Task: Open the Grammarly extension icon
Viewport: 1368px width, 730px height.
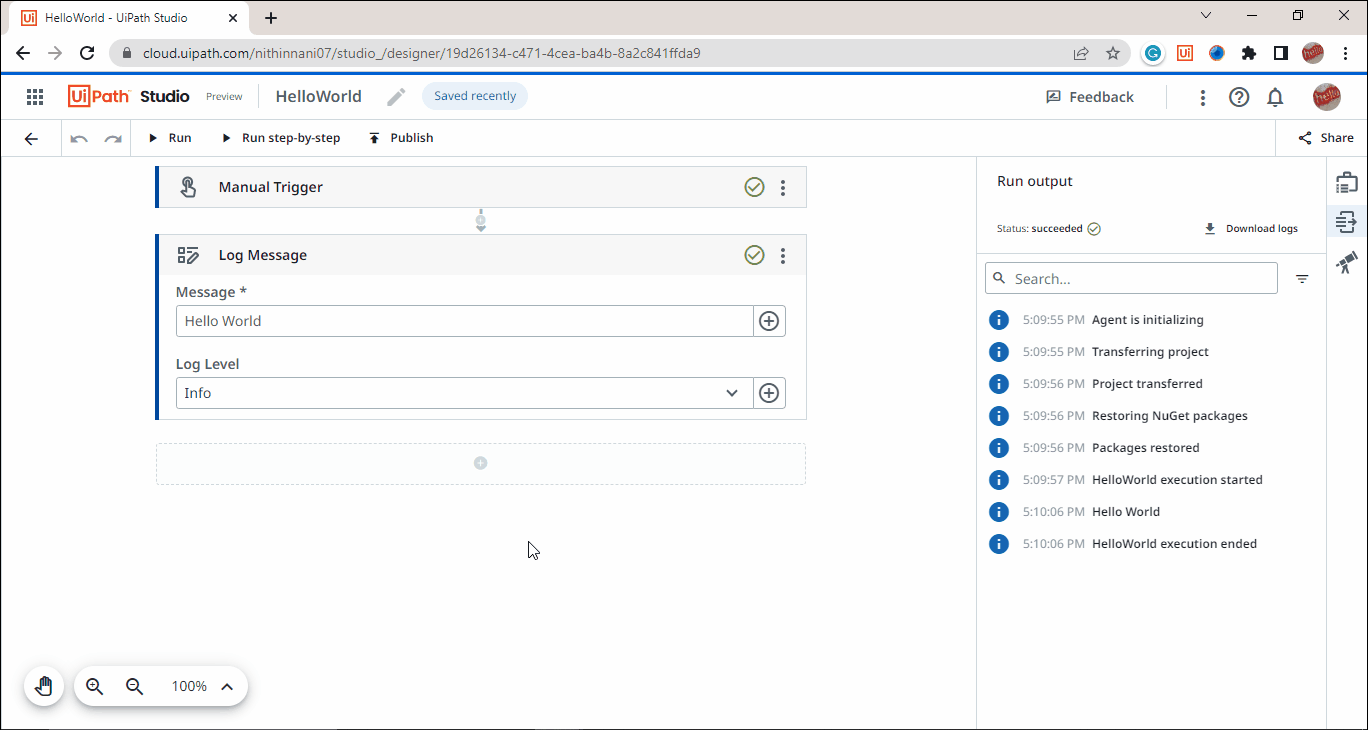Action: 1153,53
